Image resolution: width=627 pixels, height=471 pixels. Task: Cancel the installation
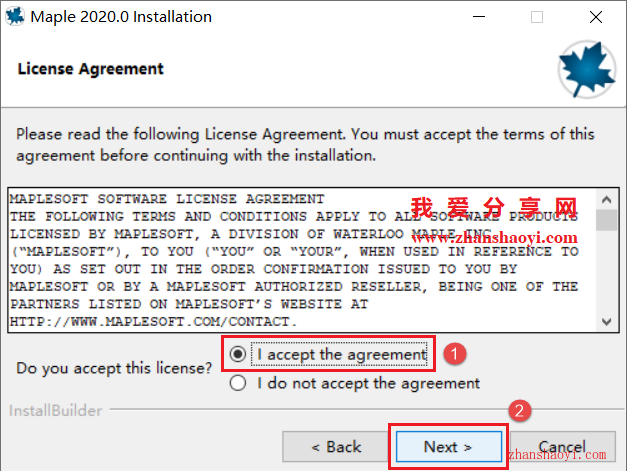[x=562, y=447]
